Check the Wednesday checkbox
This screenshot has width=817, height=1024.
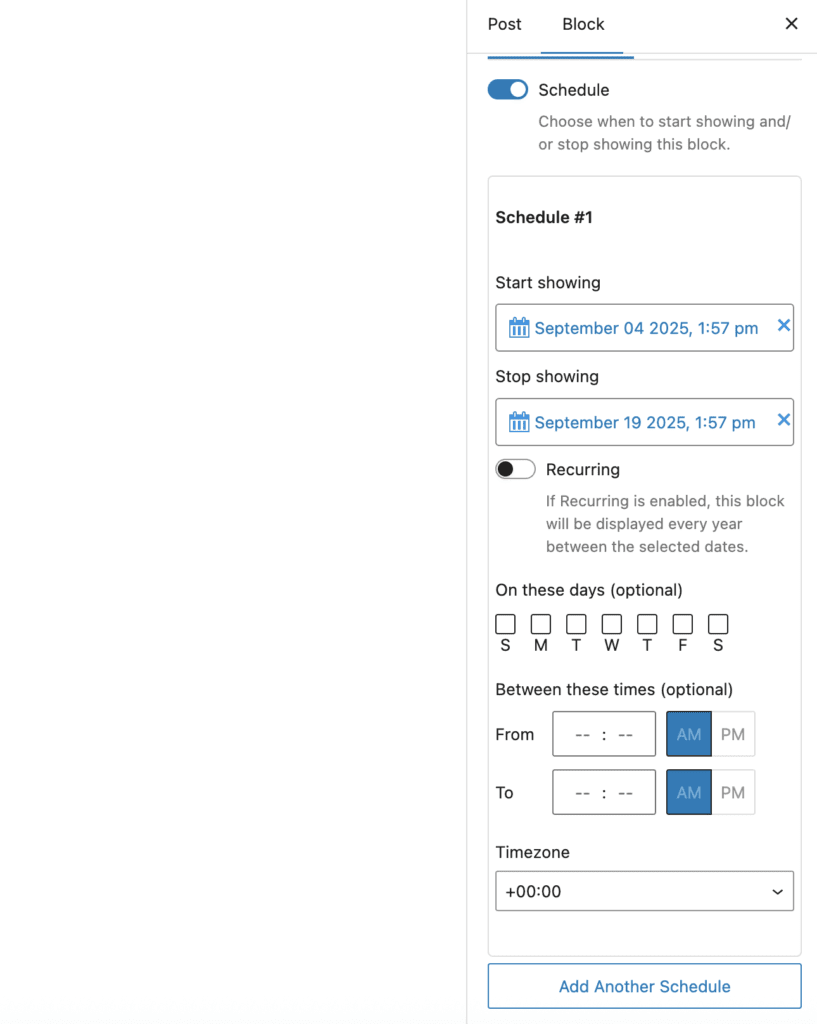pyautogui.click(x=612, y=624)
